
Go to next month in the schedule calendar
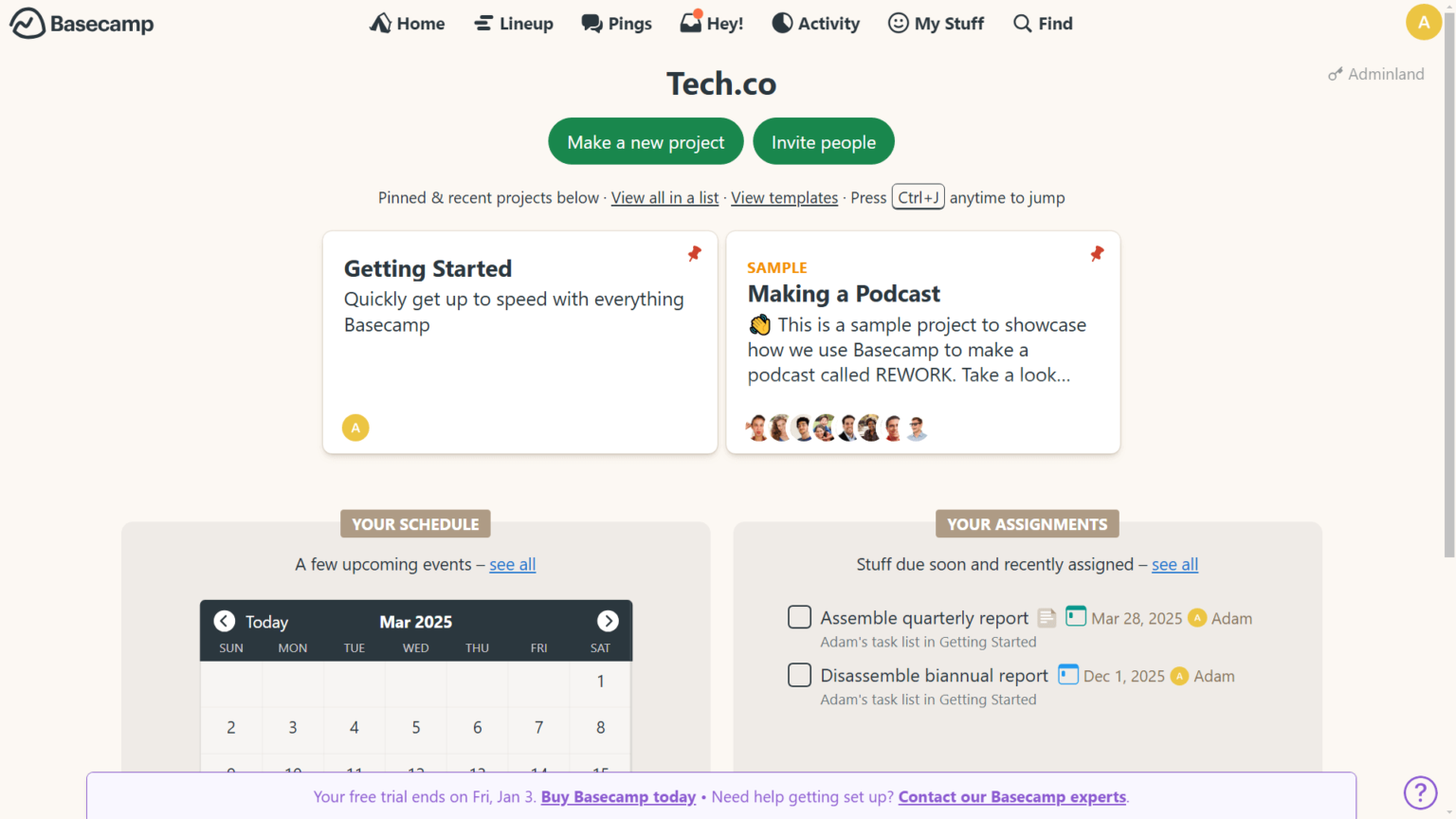point(608,621)
